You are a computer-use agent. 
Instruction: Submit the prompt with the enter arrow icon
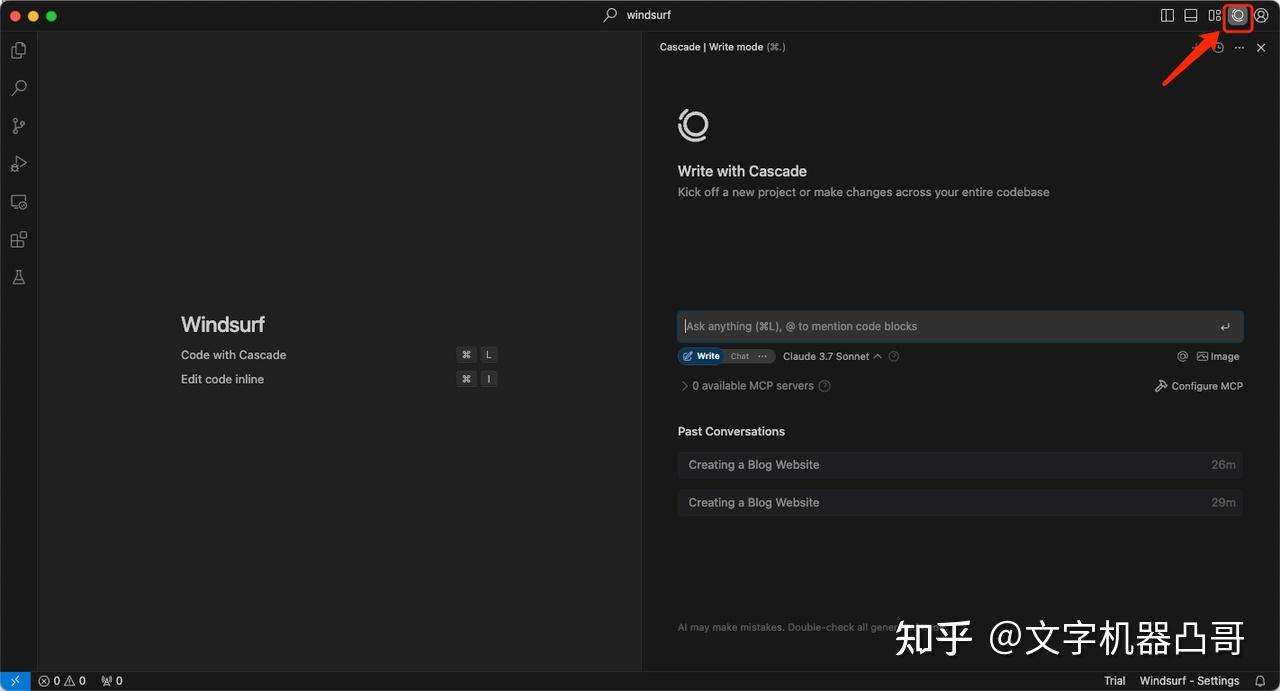1225,327
